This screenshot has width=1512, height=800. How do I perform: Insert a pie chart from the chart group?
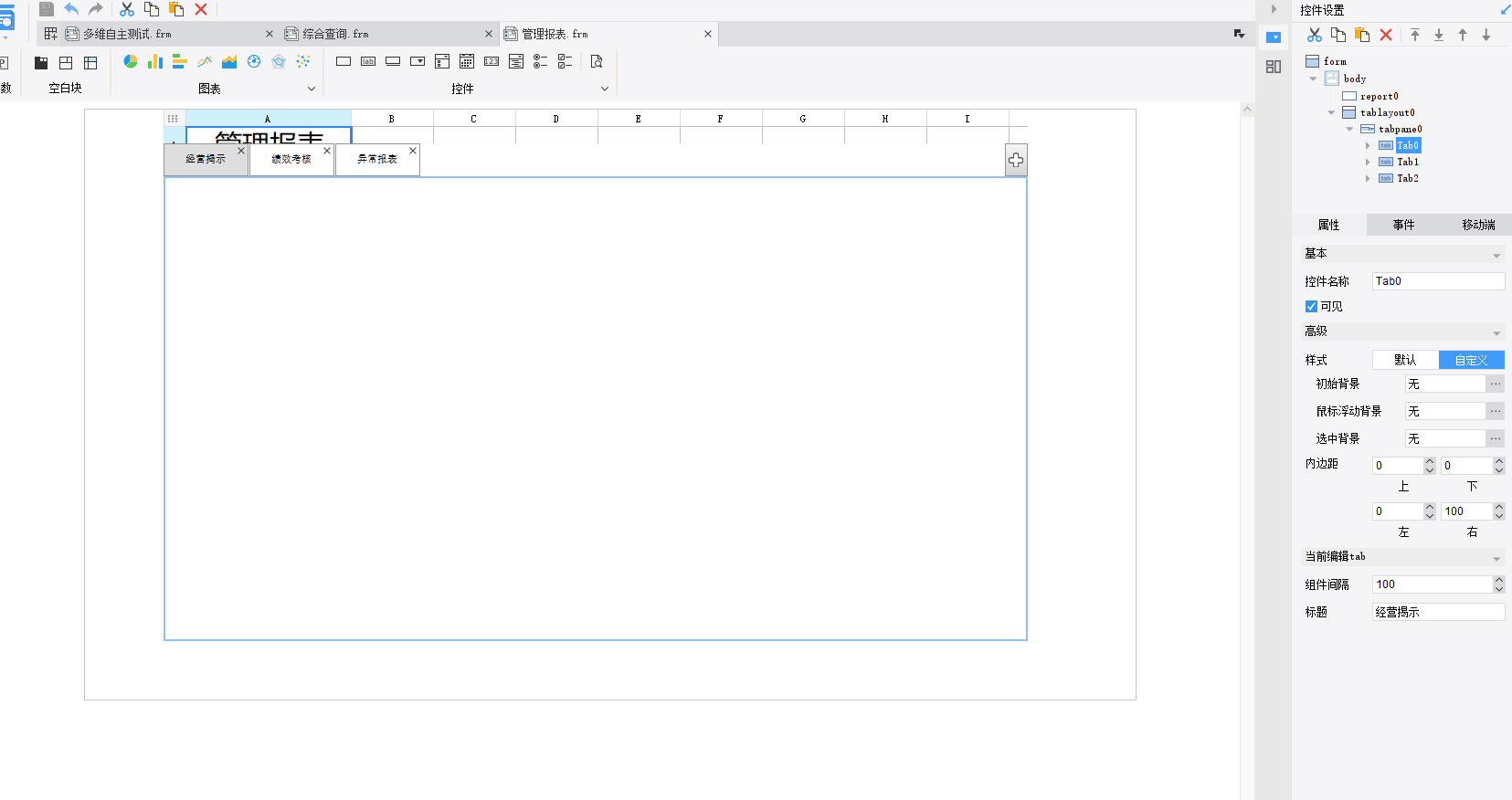[x=131, y=61]
